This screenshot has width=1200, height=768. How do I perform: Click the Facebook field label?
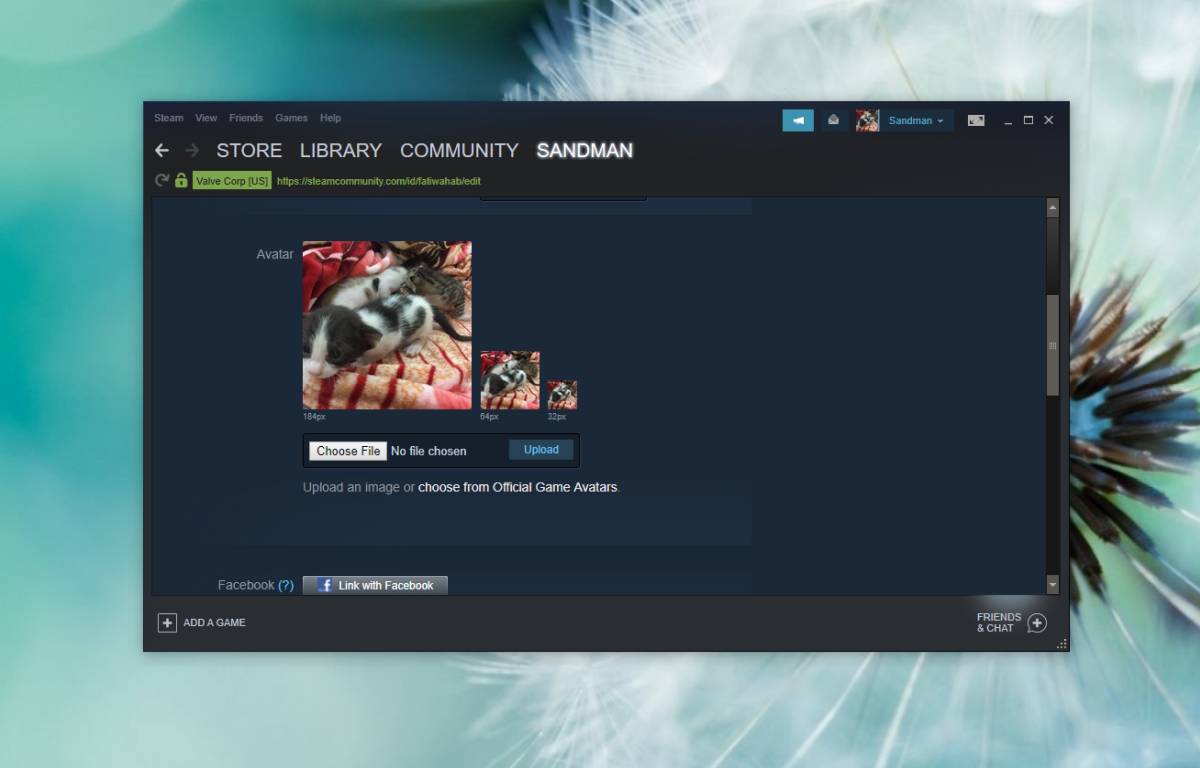click(x=246, y=585)
